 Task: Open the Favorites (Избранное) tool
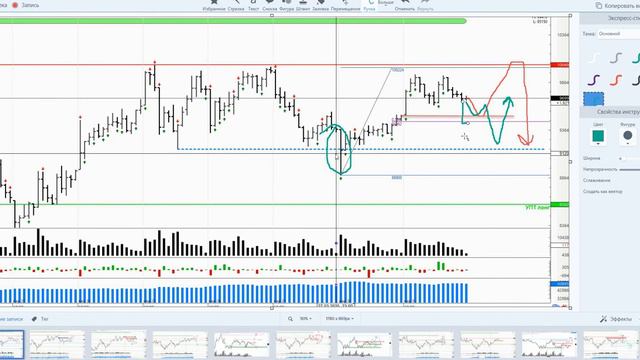point(214,5)
